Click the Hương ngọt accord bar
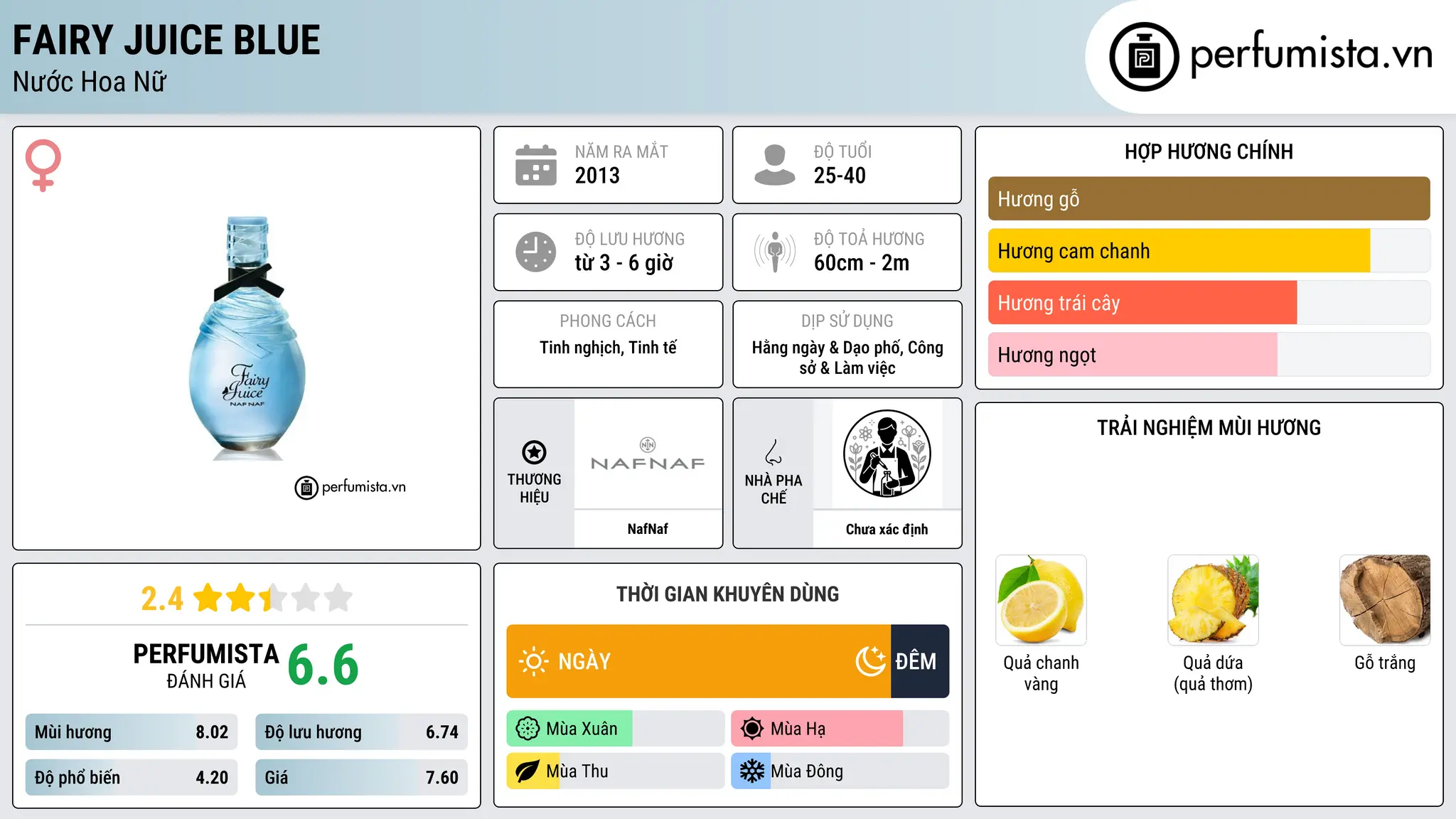The height and width of the screenshot is (819, 1456). click(1209, 355)
